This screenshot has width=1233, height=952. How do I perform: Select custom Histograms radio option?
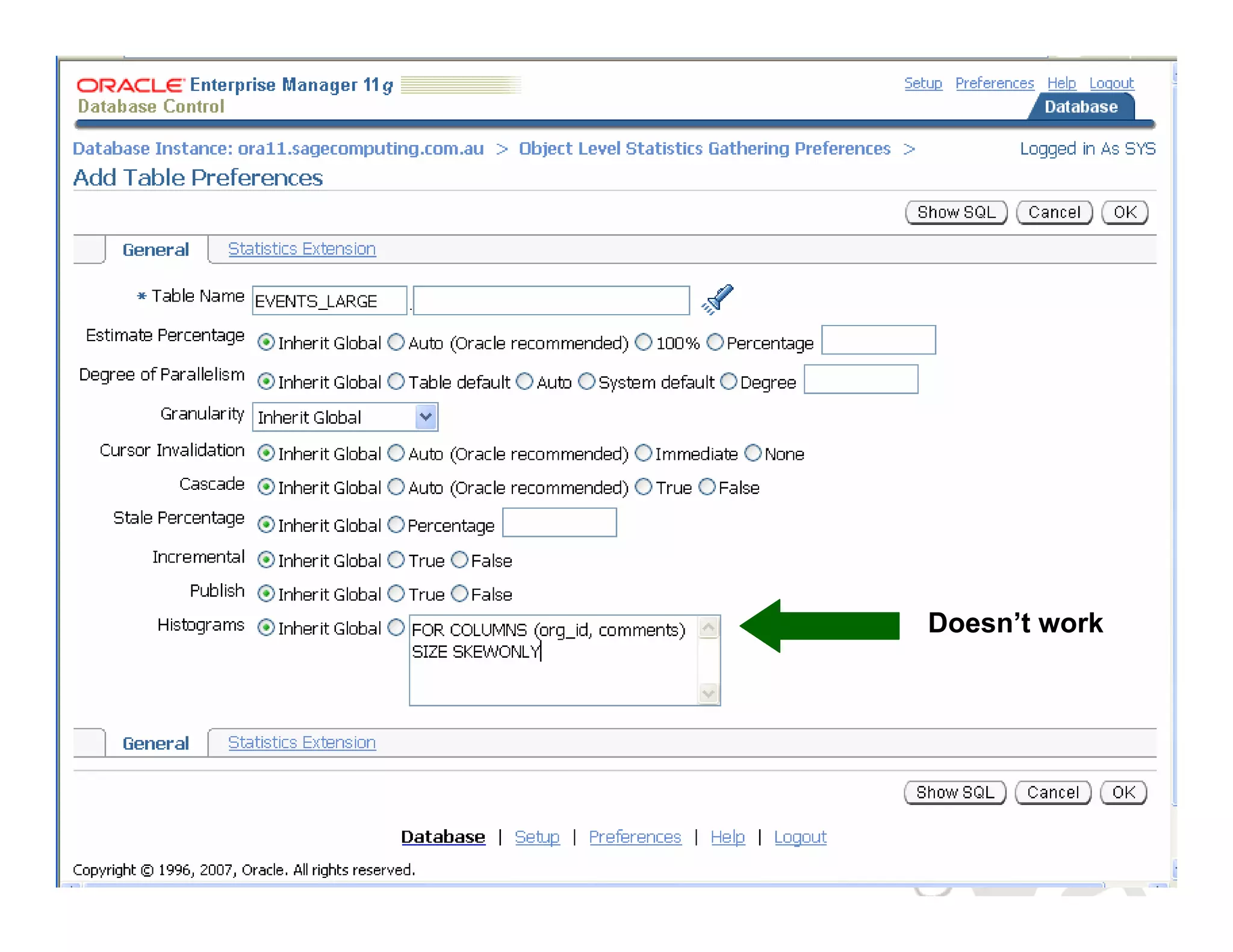tap(396, 628)
